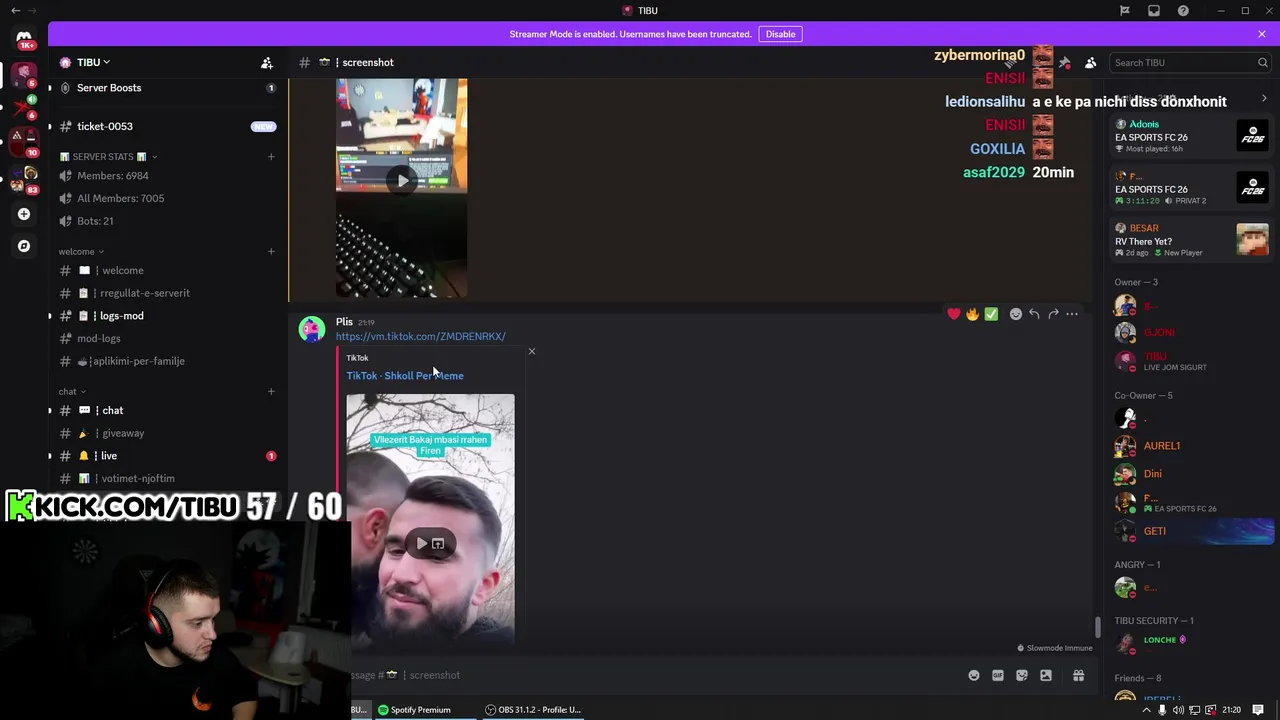Remove the TikTok embed with X
The width and height of the screenshot is (1280, 720).
click(532, 352)
